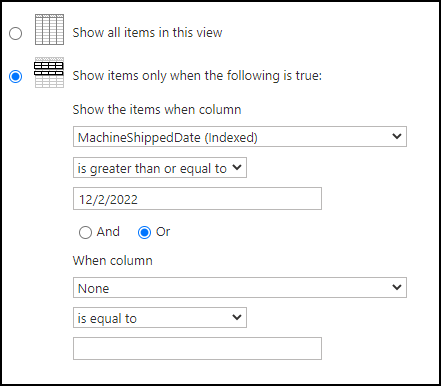Click the chevron arrow on the 'None' dropdown
The width and height of the screenshot is (441, 386).
pos(397,287)
